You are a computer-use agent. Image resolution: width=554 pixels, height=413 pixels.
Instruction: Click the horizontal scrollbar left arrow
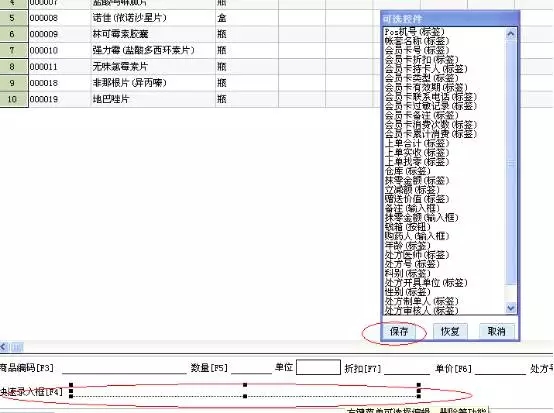(4, 347)
